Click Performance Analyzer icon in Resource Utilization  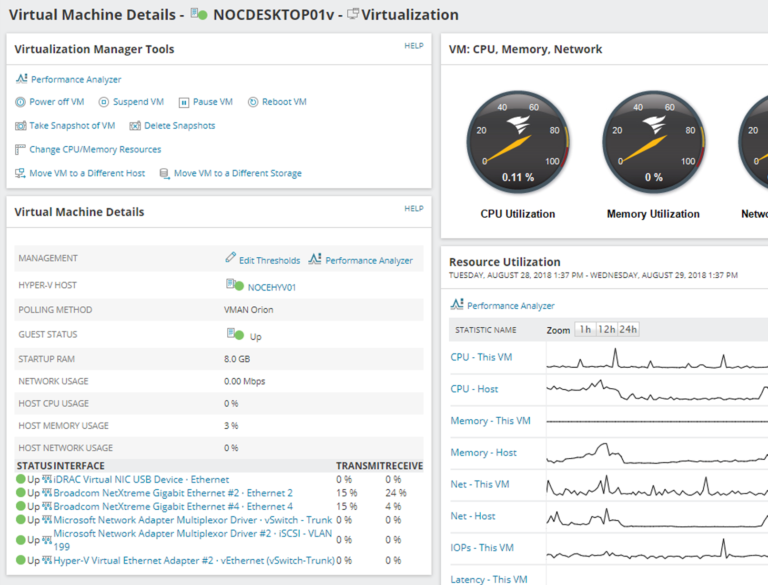[456, 304]
